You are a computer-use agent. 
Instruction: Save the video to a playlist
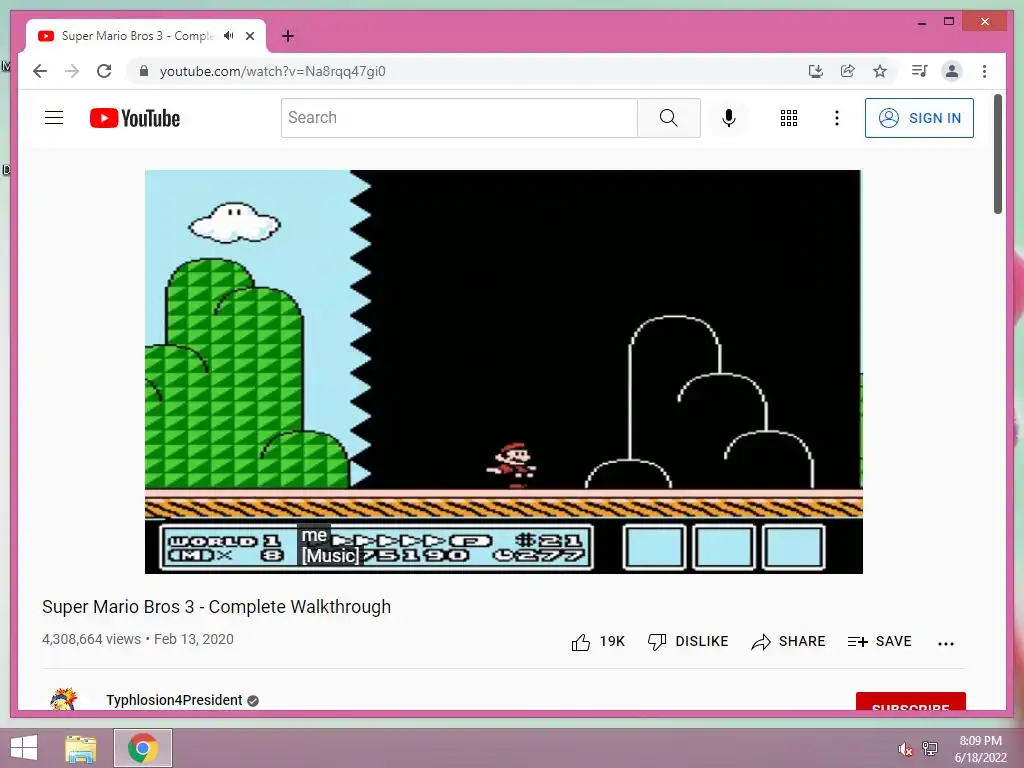tap(879, 642)
